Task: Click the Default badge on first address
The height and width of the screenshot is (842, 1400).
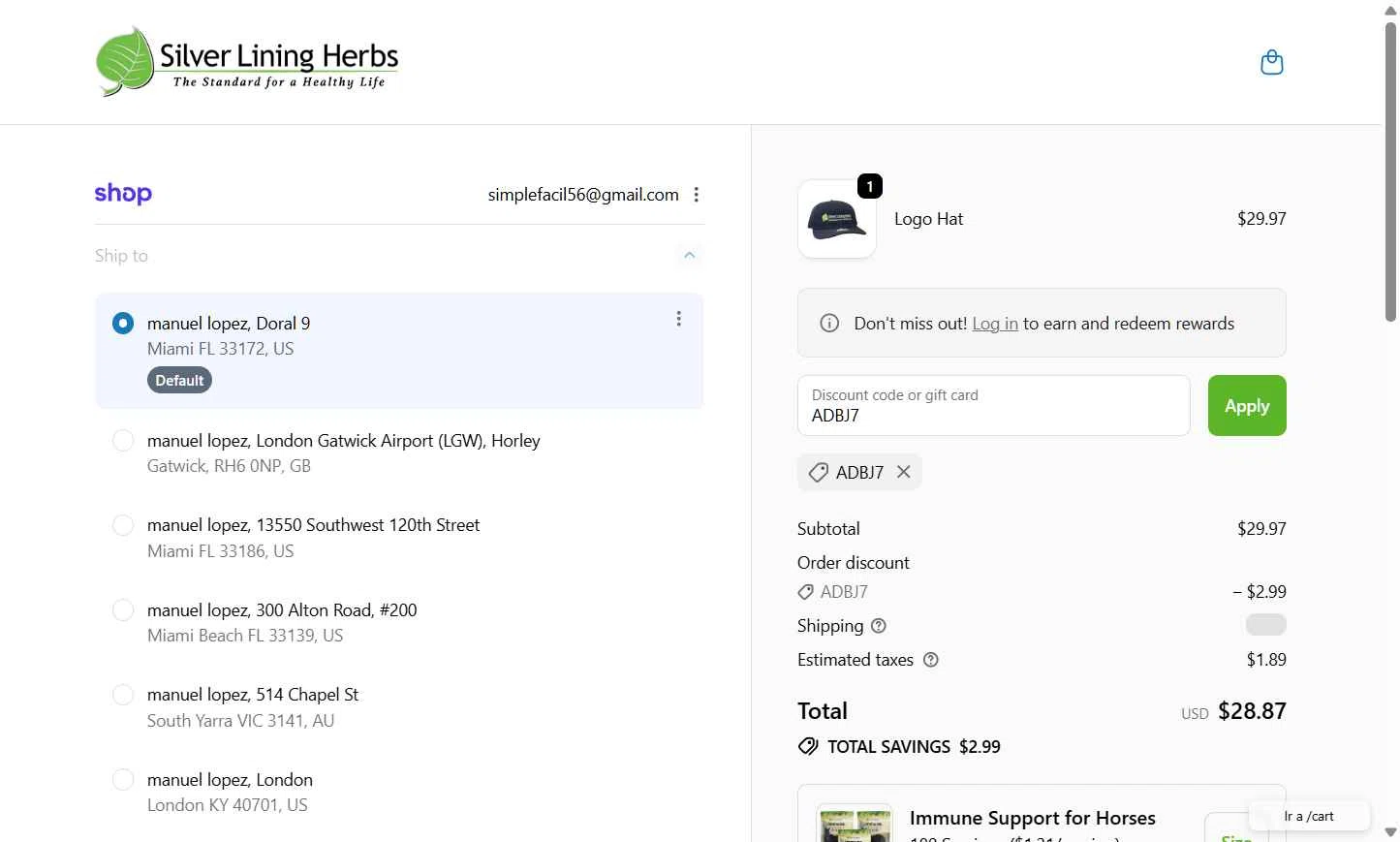Action: tap(179, 381)
